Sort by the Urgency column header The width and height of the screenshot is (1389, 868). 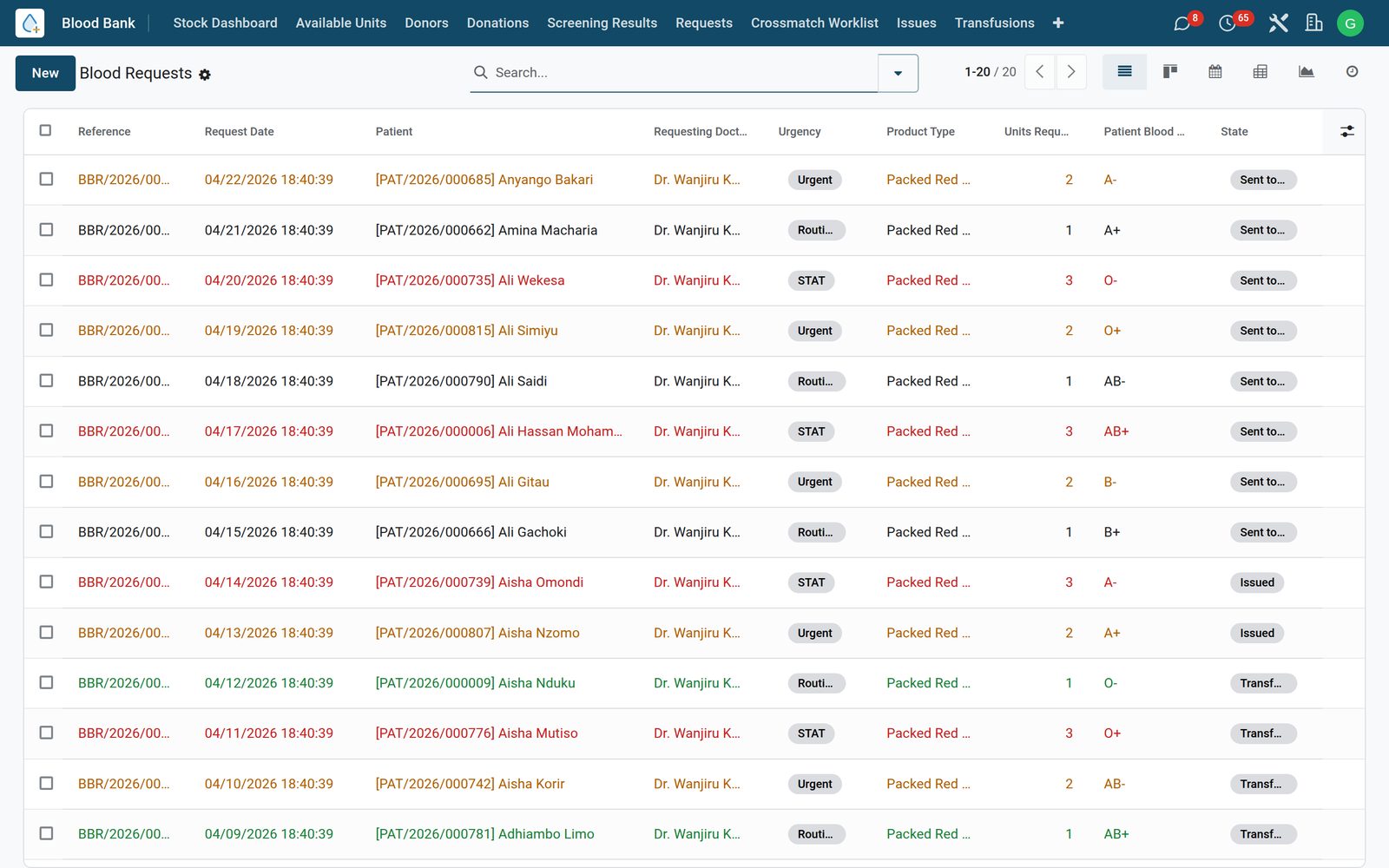800,132
